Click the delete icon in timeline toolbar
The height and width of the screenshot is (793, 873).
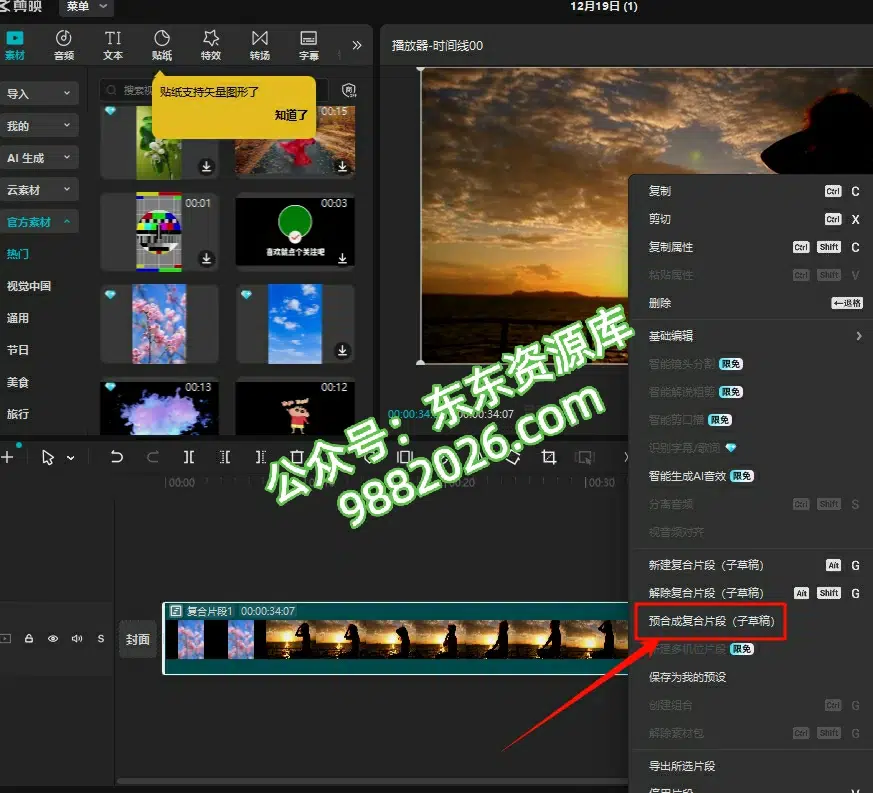(295, 457)
